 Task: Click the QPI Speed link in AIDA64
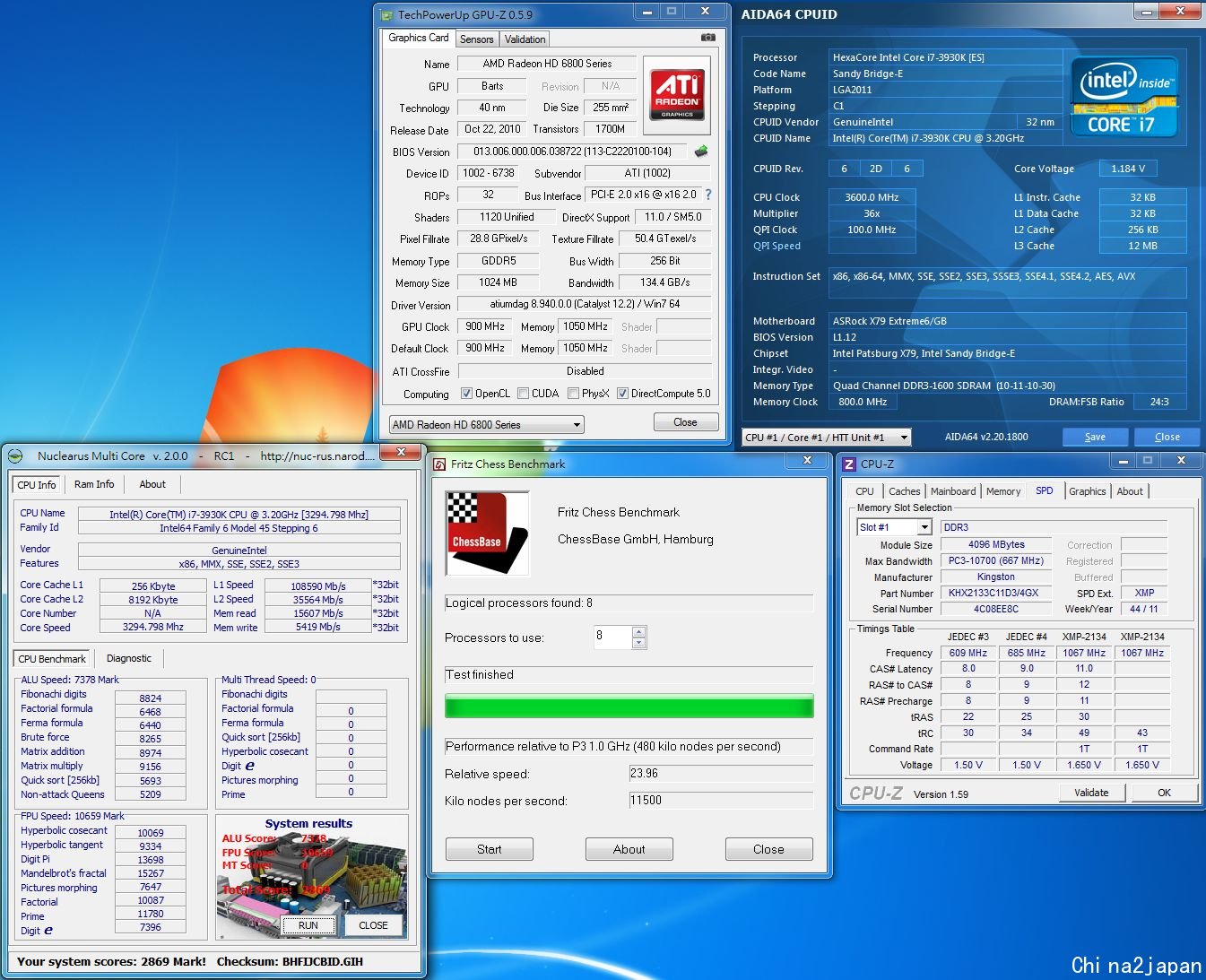point(777,246)
